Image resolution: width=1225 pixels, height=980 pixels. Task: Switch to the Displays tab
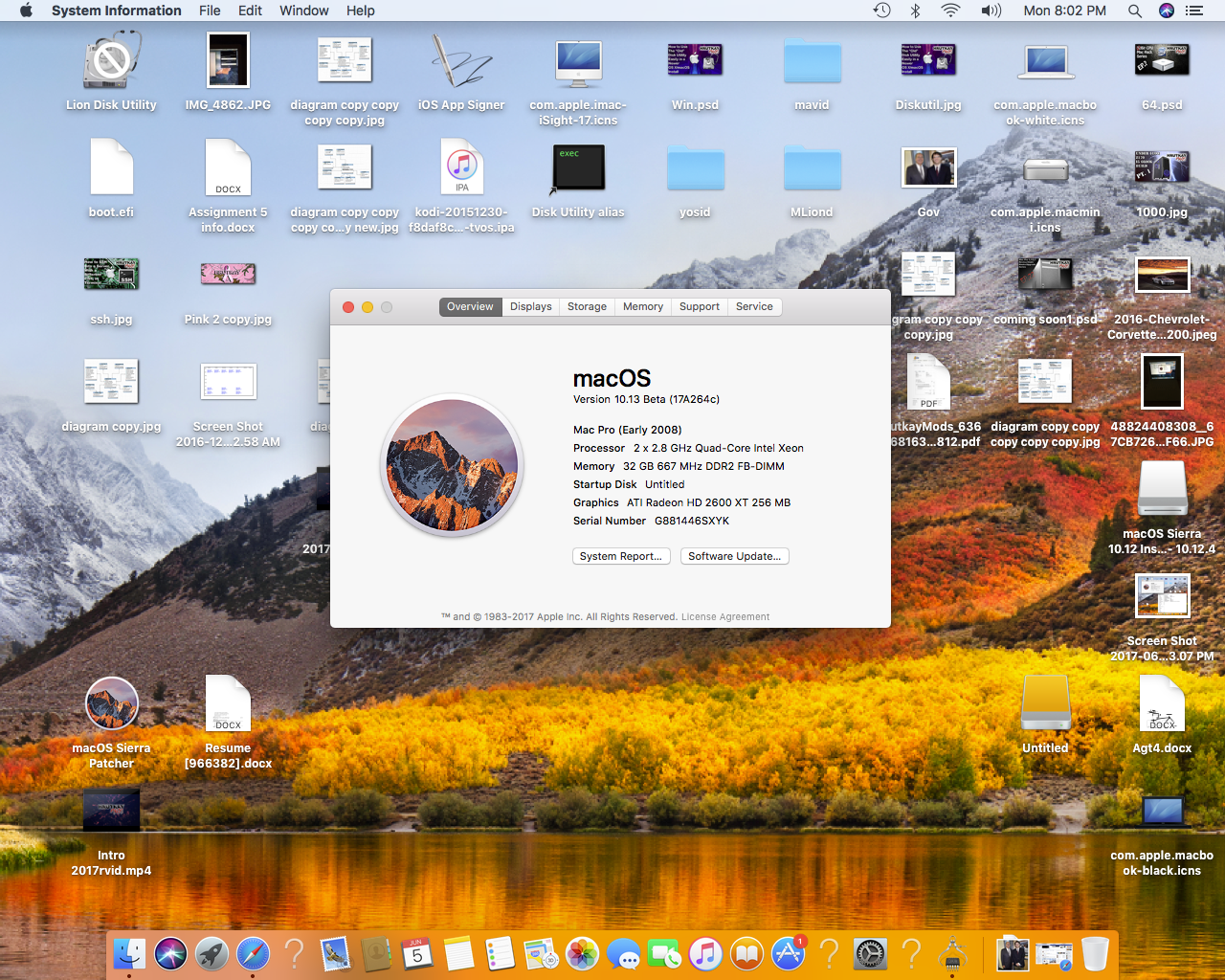pyautogui.click(x=530, y=307)
